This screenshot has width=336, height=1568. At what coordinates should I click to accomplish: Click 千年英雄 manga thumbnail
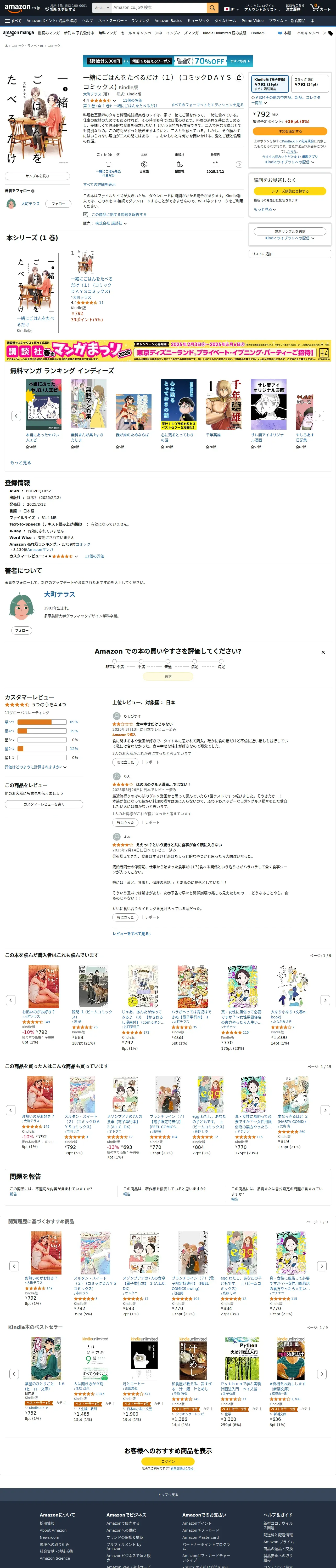point(224,405)
